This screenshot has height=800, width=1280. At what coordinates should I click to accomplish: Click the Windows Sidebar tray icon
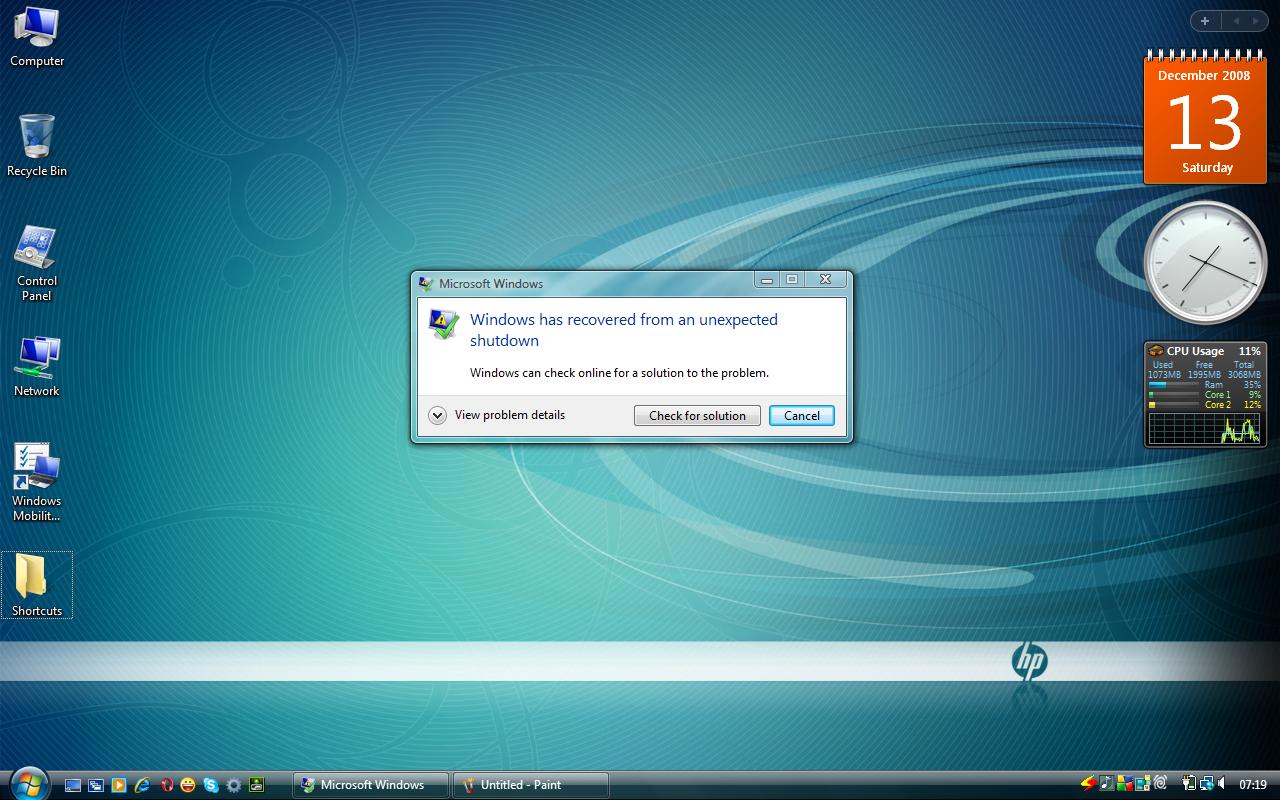pos(1143,783)
